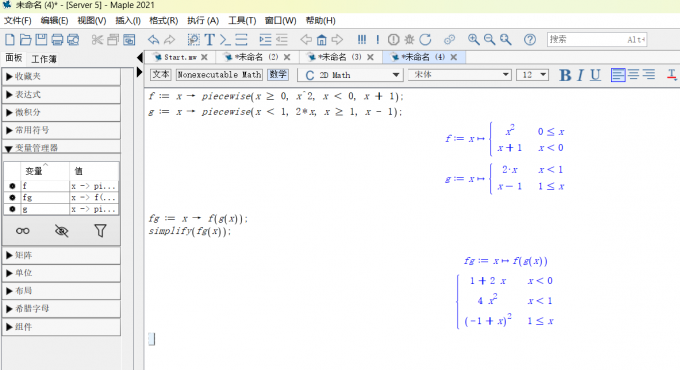Insert a Maple prompt with the >_ icon
This screenshot has height=370, width=680.
pos(225,40)
